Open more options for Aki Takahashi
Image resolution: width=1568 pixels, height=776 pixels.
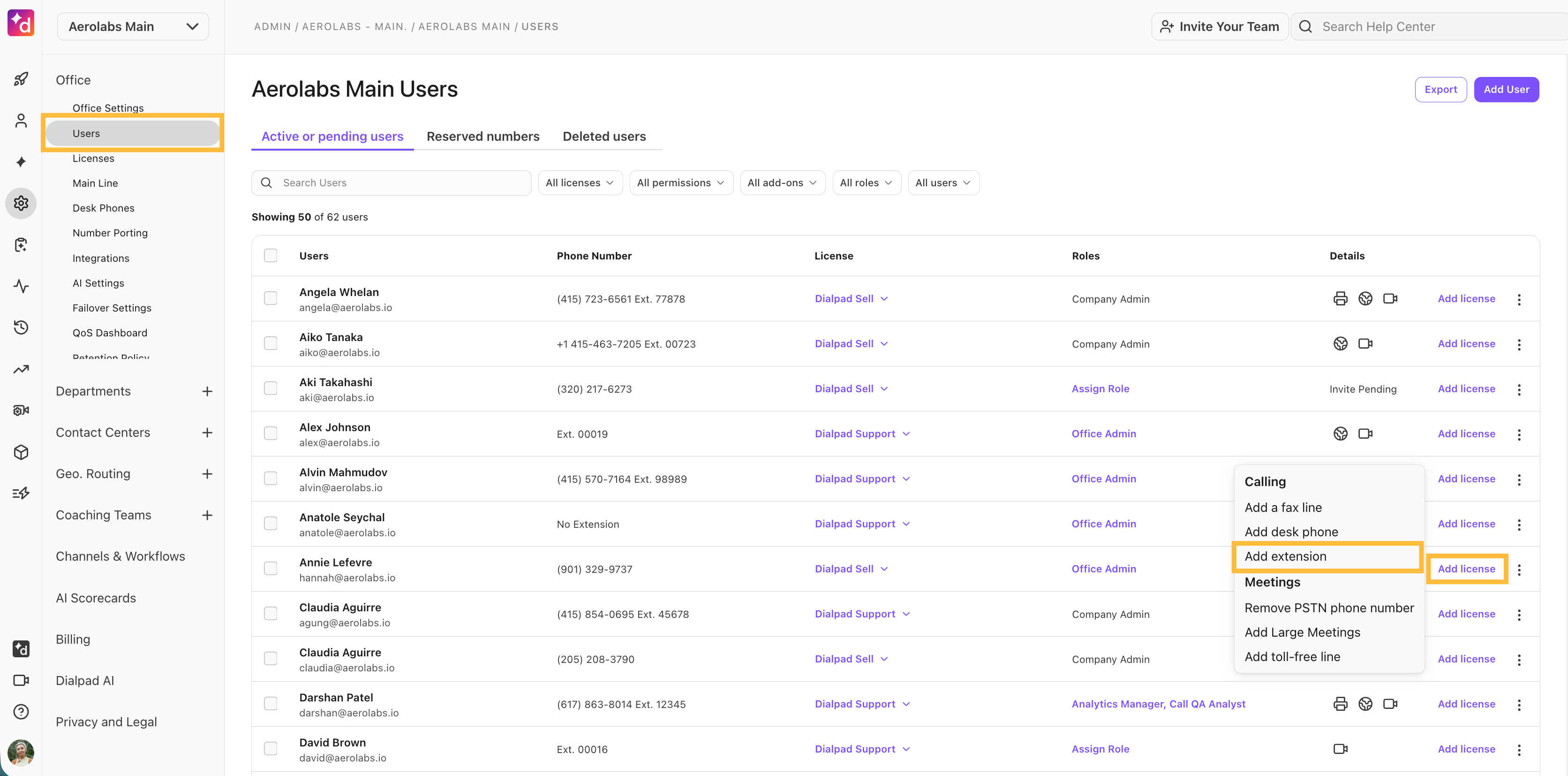(x=1519, y=389)
